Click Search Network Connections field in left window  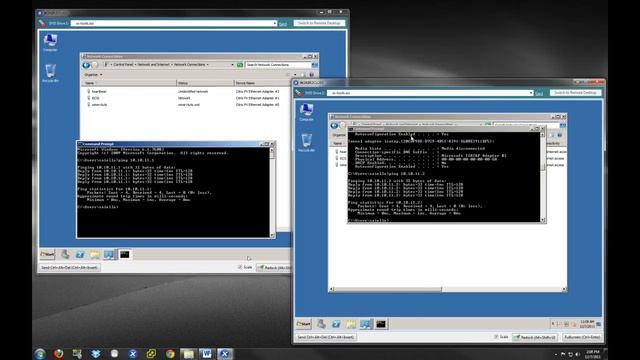click(278, 65)
